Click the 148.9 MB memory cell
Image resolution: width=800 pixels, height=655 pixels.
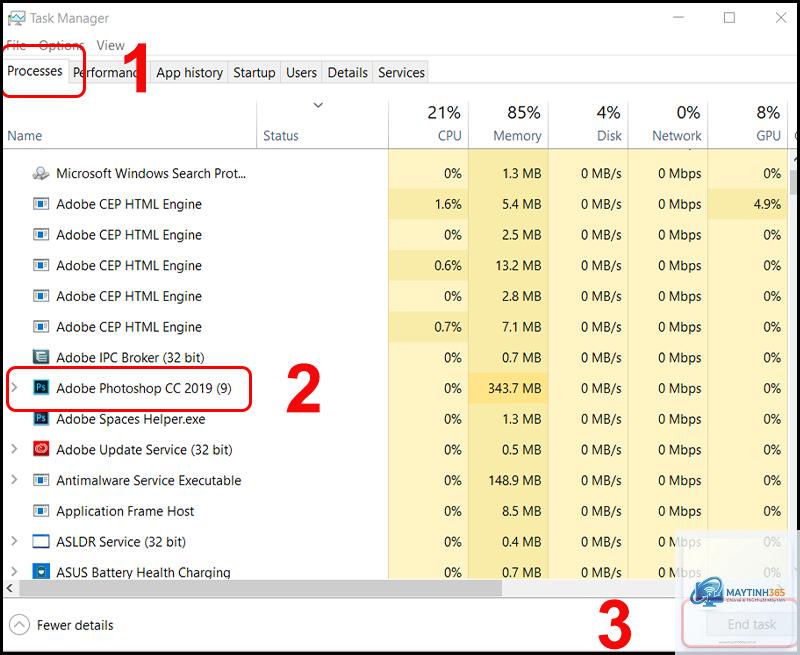click(508, 480)
